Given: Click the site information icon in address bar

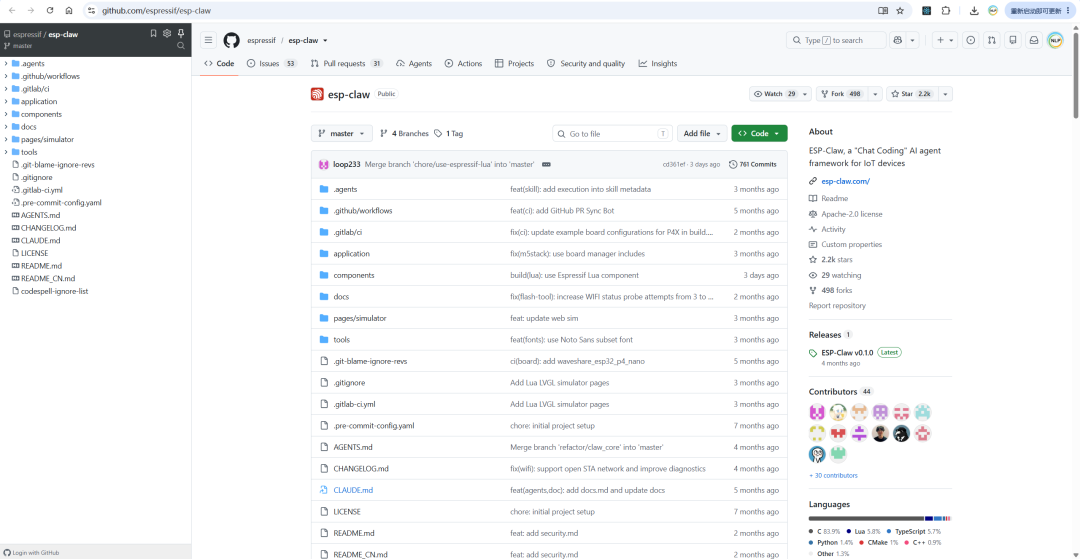Looking at the screenshot, I should [92, 10].
